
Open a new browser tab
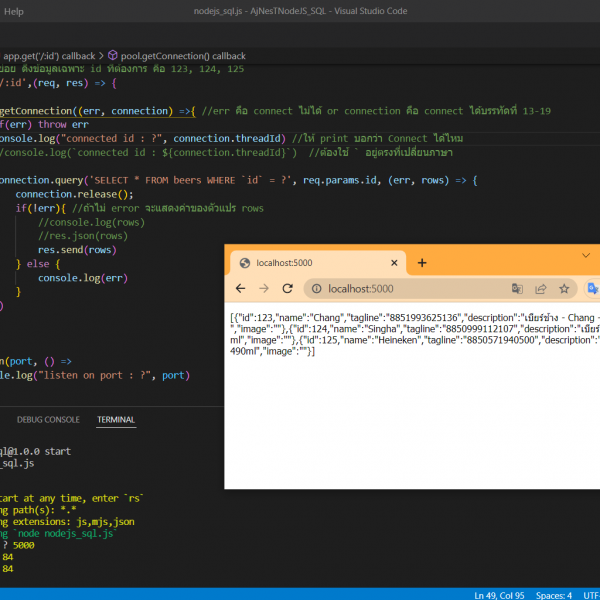click(x=422, y=263)
